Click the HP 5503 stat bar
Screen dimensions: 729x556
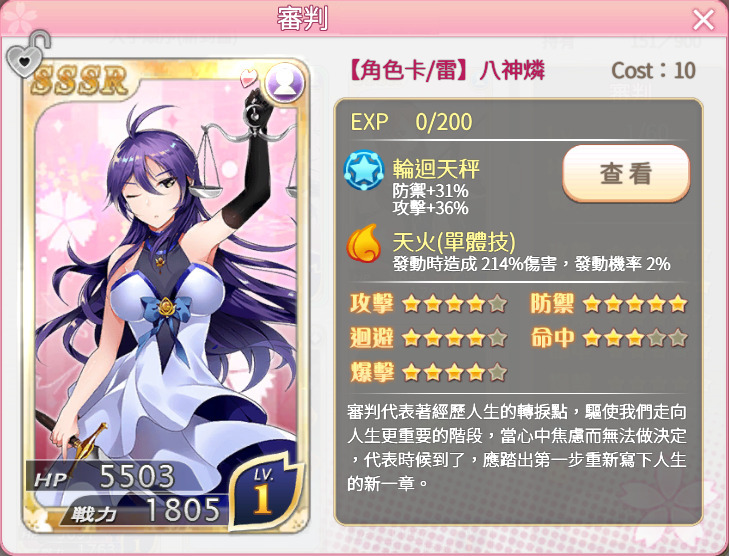[x=107, y=477]
